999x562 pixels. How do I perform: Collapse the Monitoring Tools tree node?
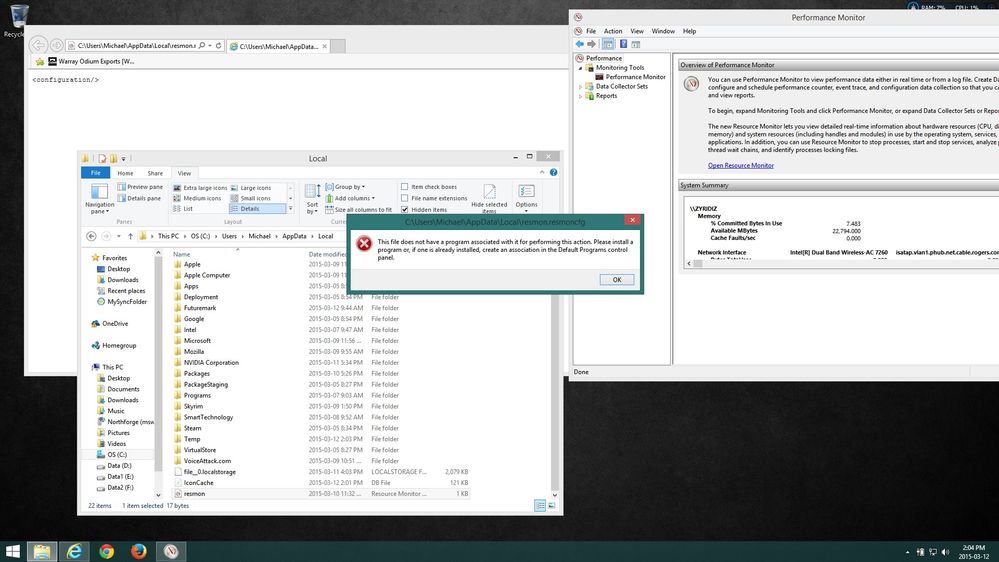[580, 68]
